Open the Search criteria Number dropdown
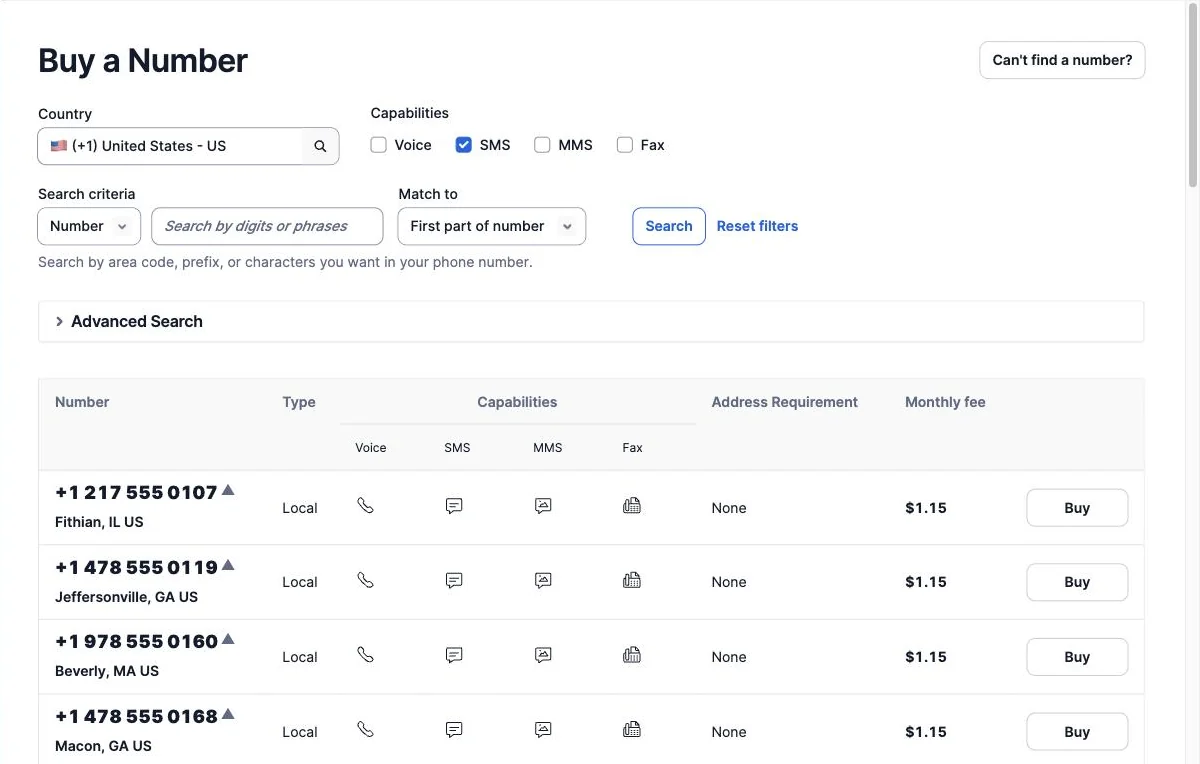 (89, 226)
